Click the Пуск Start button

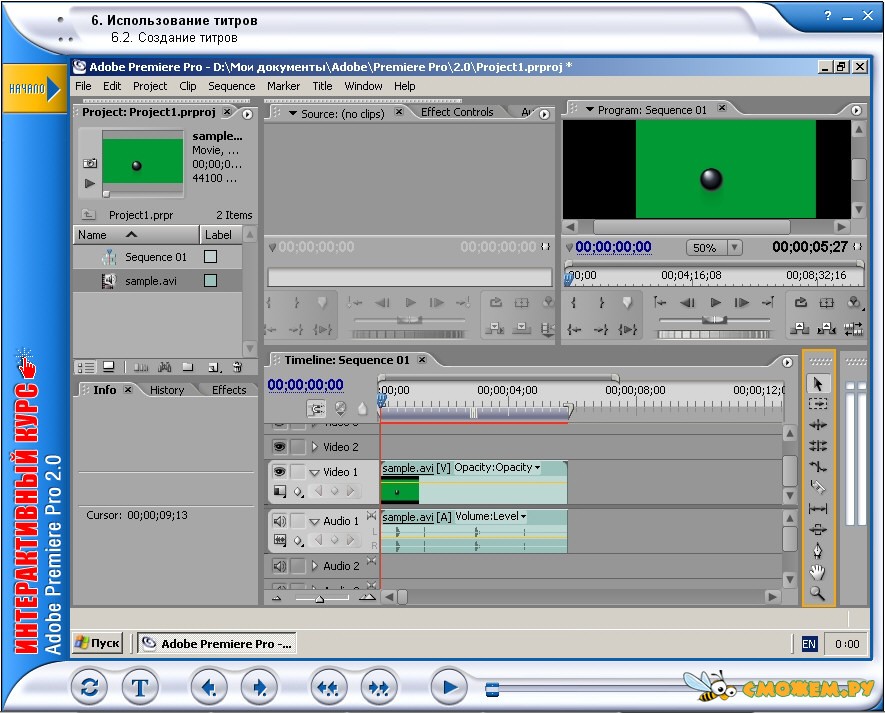click(x=98, y=643)
